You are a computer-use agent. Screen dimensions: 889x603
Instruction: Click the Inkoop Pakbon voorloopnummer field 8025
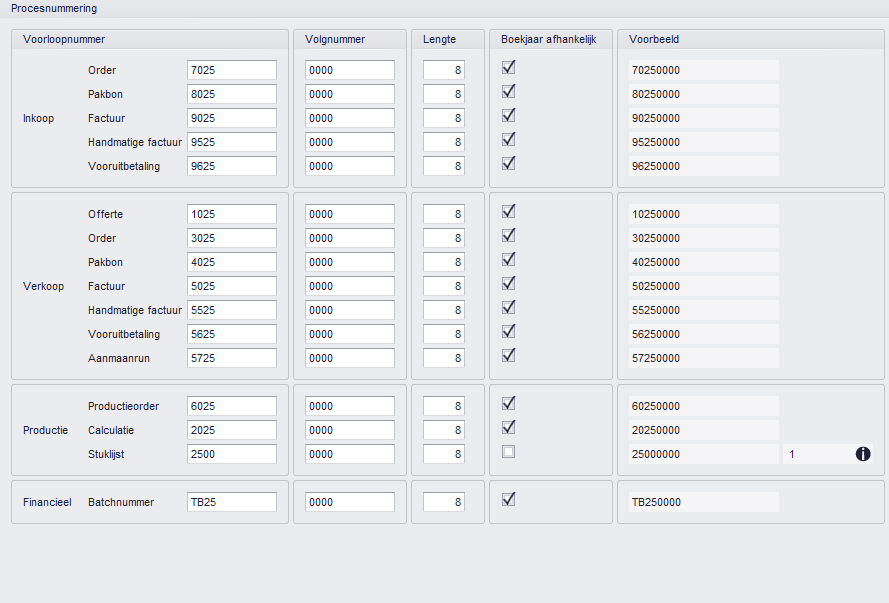[232, 94]
